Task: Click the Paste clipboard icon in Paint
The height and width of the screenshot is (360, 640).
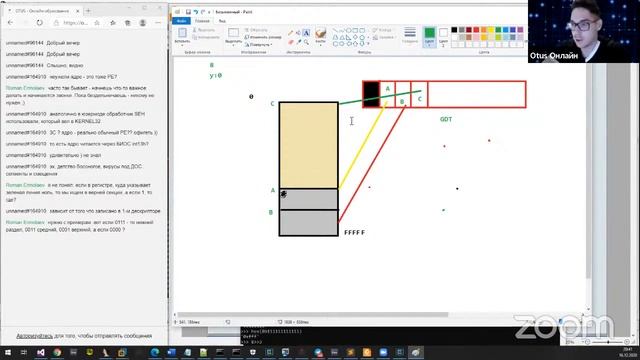Action: (182, 33)
